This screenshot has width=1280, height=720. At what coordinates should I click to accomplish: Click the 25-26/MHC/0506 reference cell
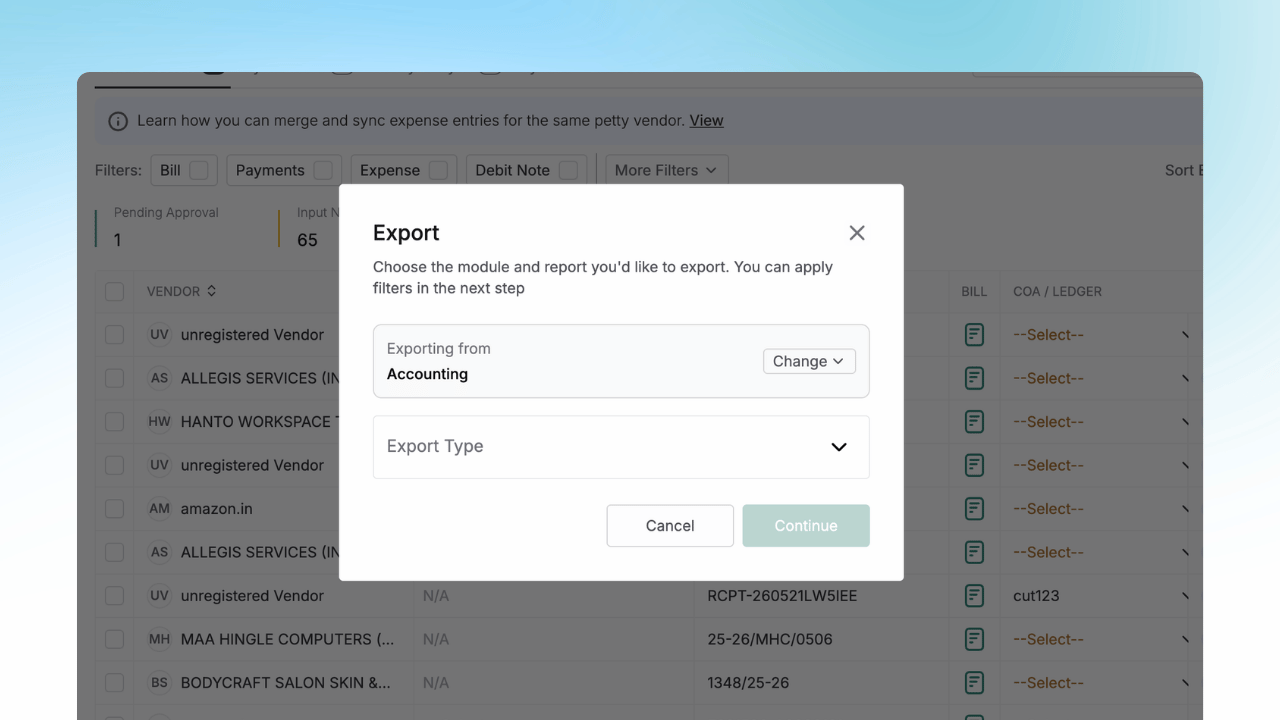point(769,639)
